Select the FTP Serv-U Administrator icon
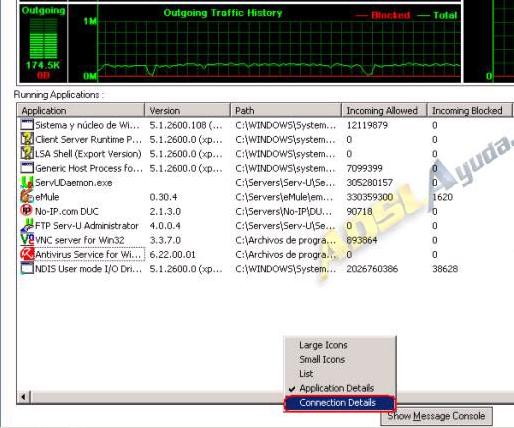 27,226
